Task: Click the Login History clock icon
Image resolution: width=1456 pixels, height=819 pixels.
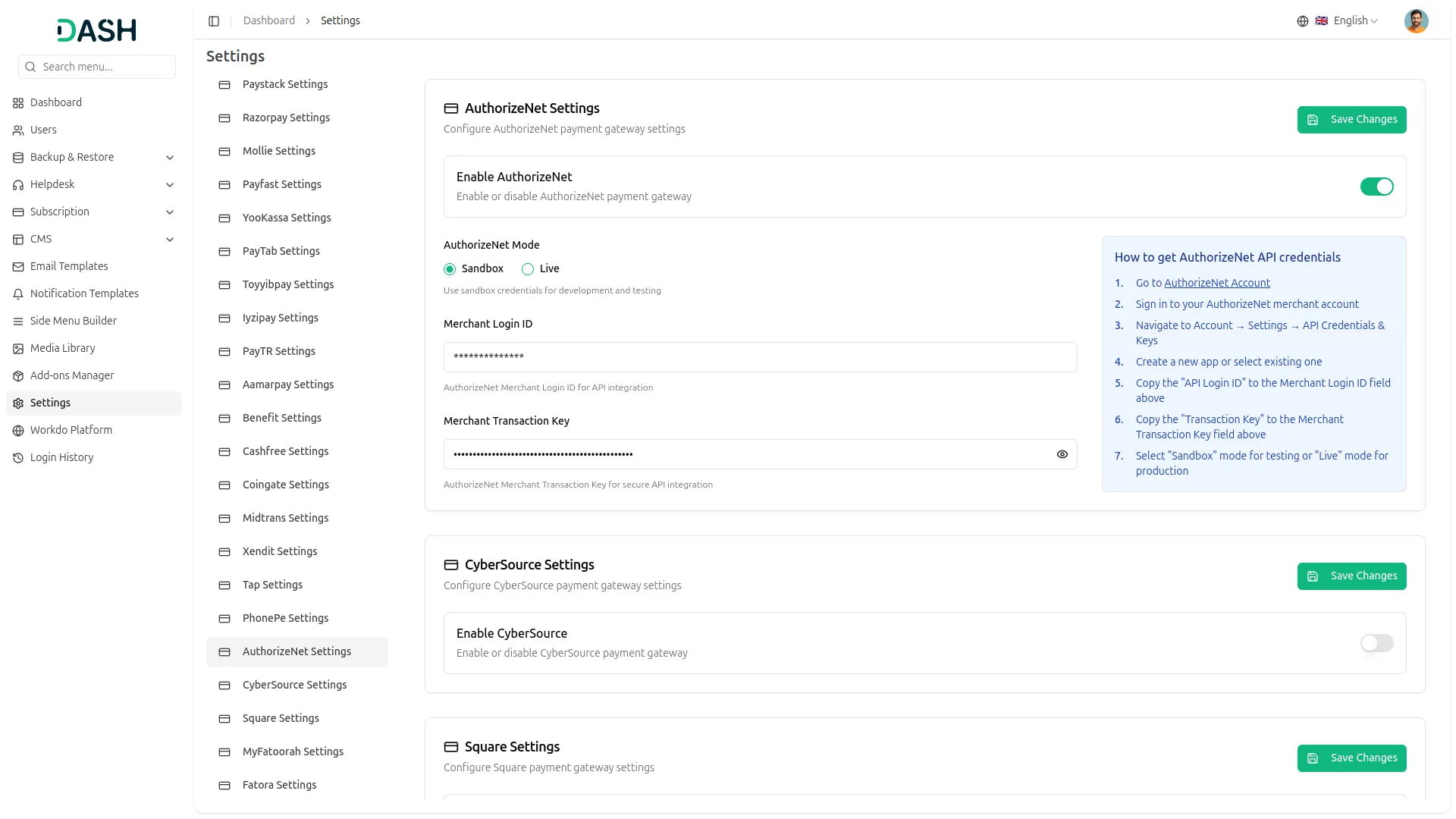Action: (x=18, y=458)
